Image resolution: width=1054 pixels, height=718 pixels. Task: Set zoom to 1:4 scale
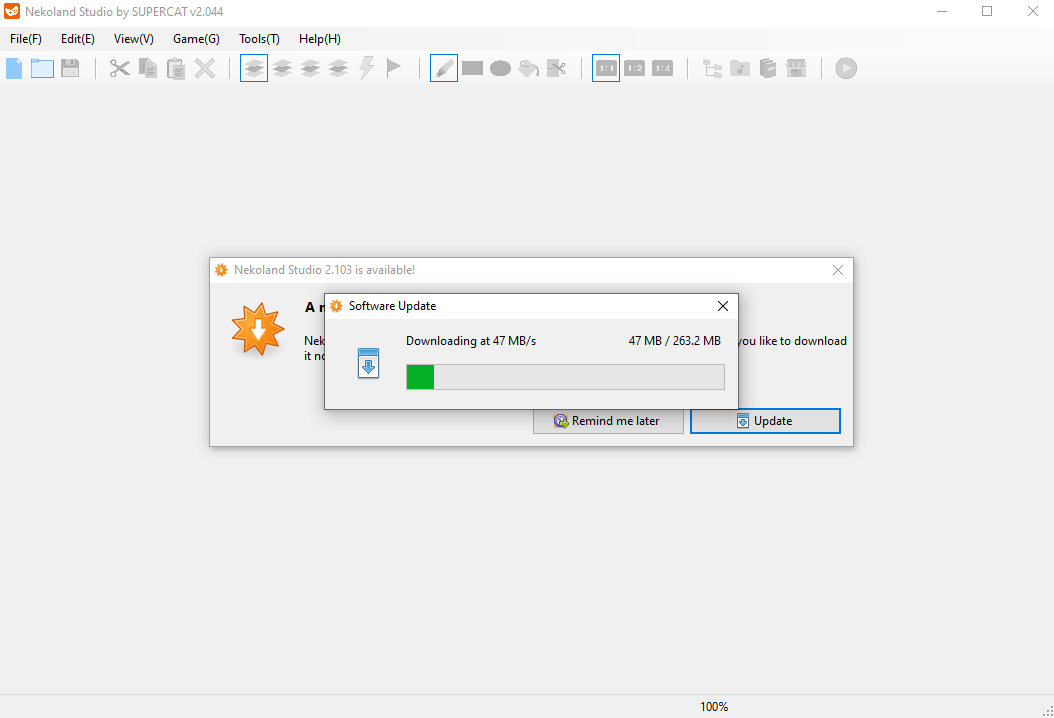tap(663, 68)
